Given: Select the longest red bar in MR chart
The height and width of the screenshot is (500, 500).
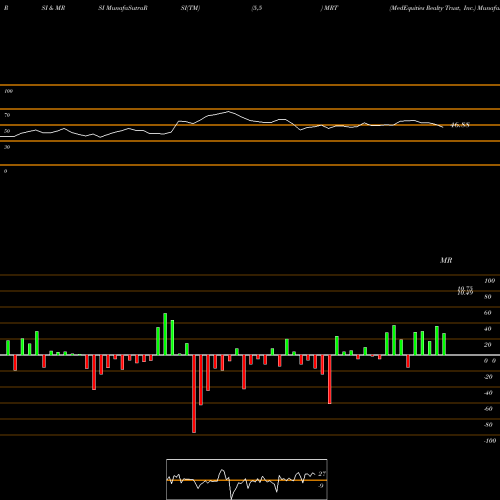Looking at the screenshot, I should [194, 394].
